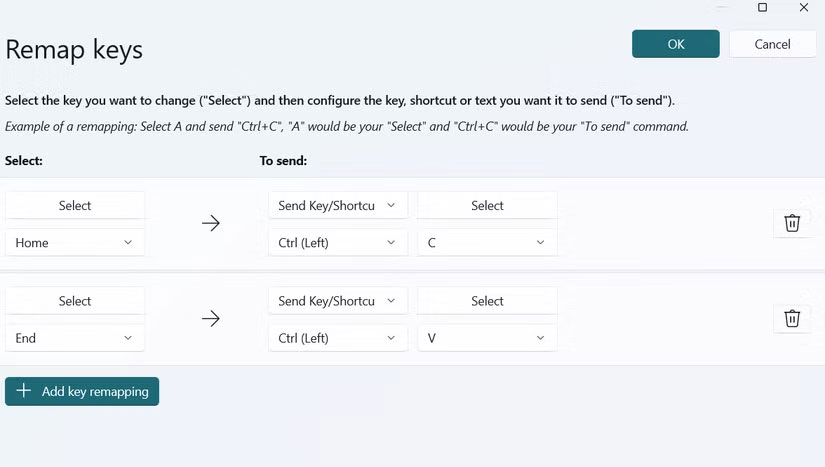Change the V key dropdown

point(487,338)
